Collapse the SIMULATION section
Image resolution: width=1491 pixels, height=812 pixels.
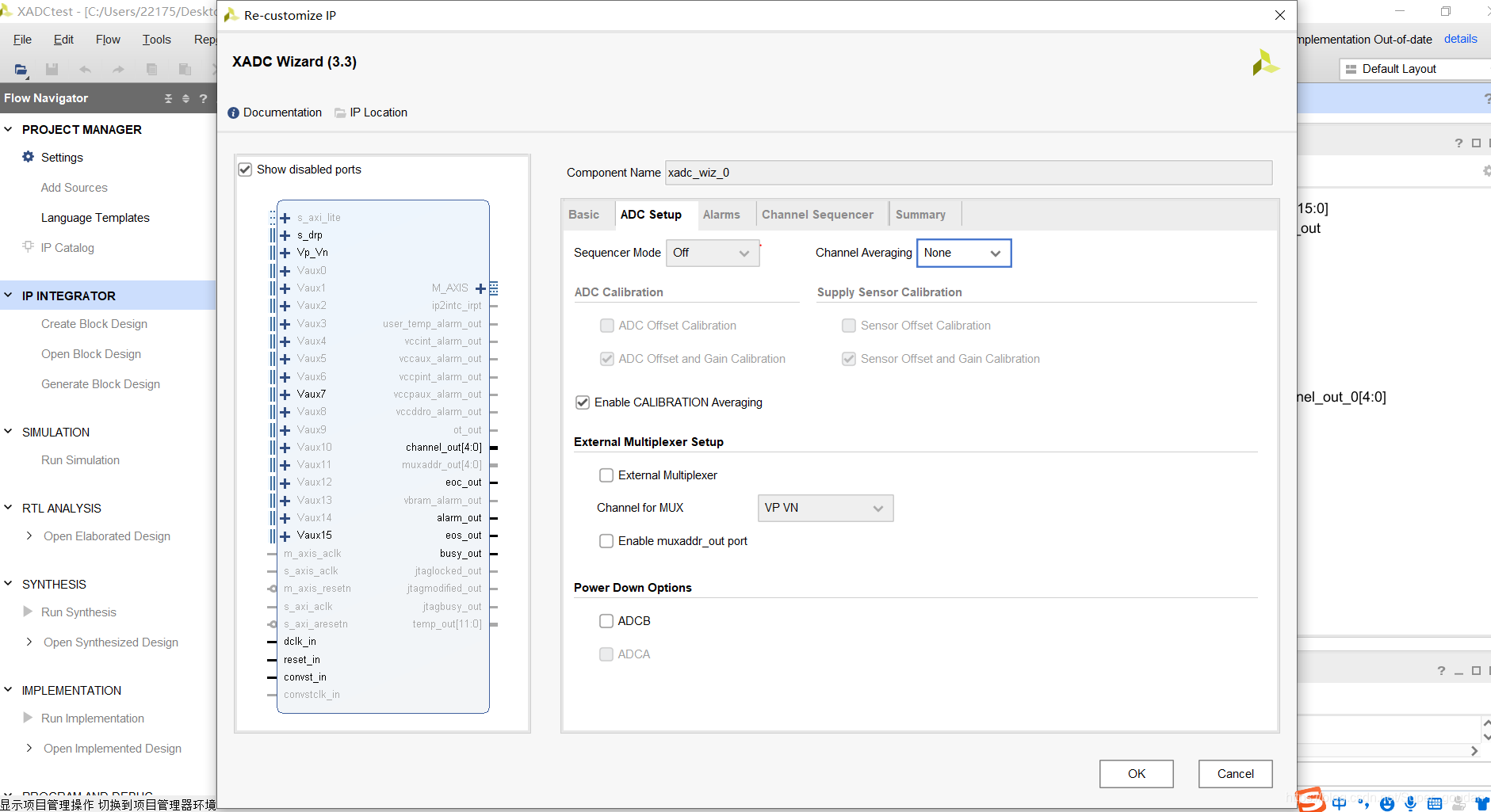[x=8, y=432]
